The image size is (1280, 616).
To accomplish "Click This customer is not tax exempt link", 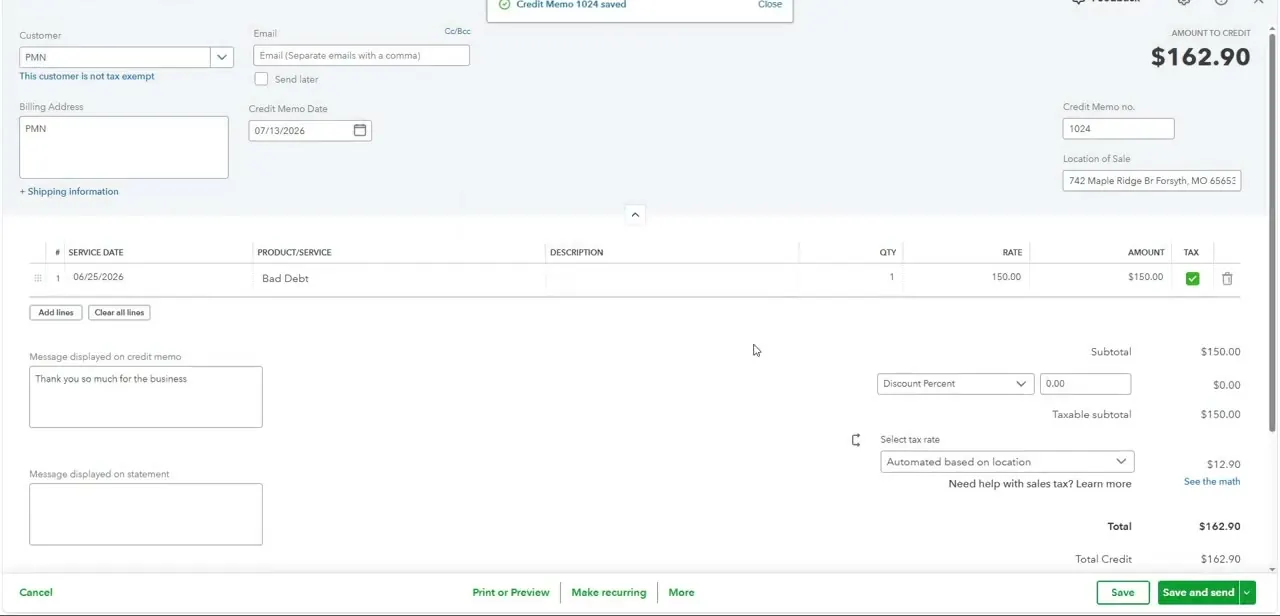I will (87, 77).
